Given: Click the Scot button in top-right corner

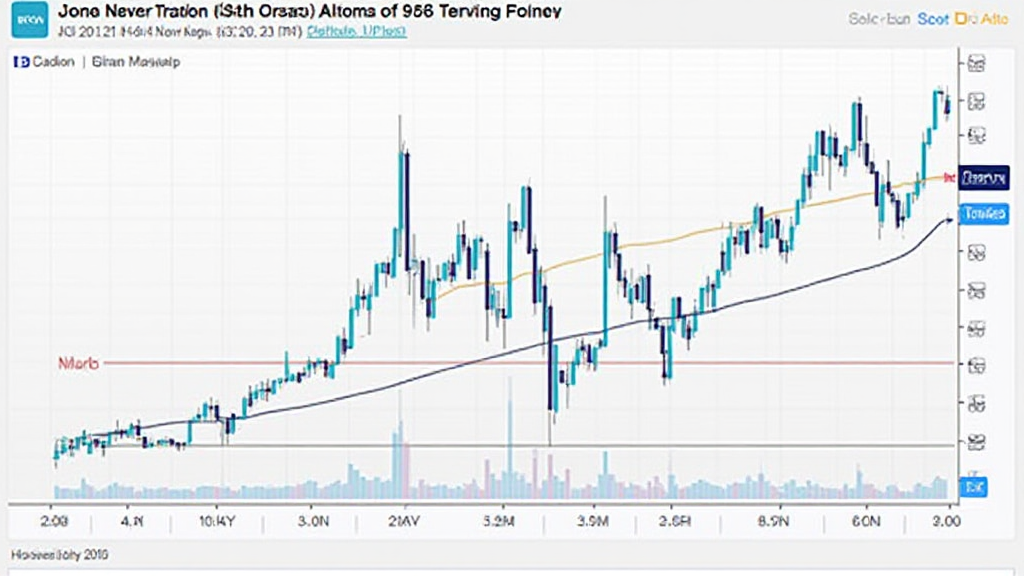Looking at the screenshot, I should [933, 17].
